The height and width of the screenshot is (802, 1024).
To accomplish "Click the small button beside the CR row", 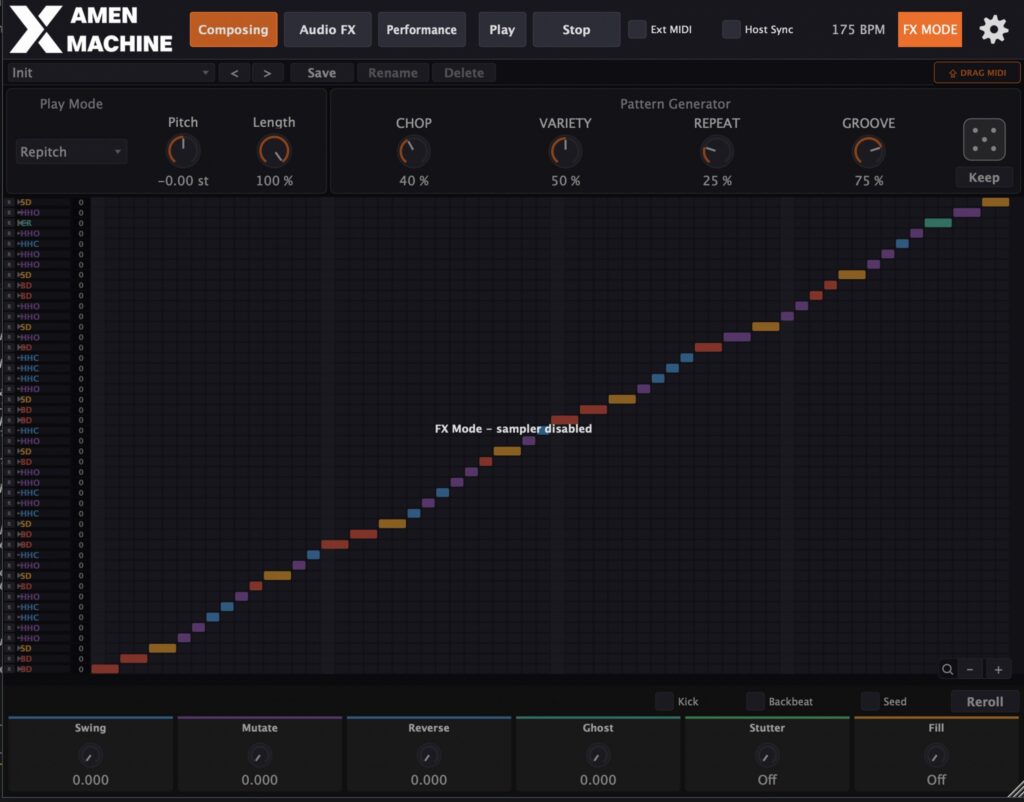I will (x=9, y=223).
